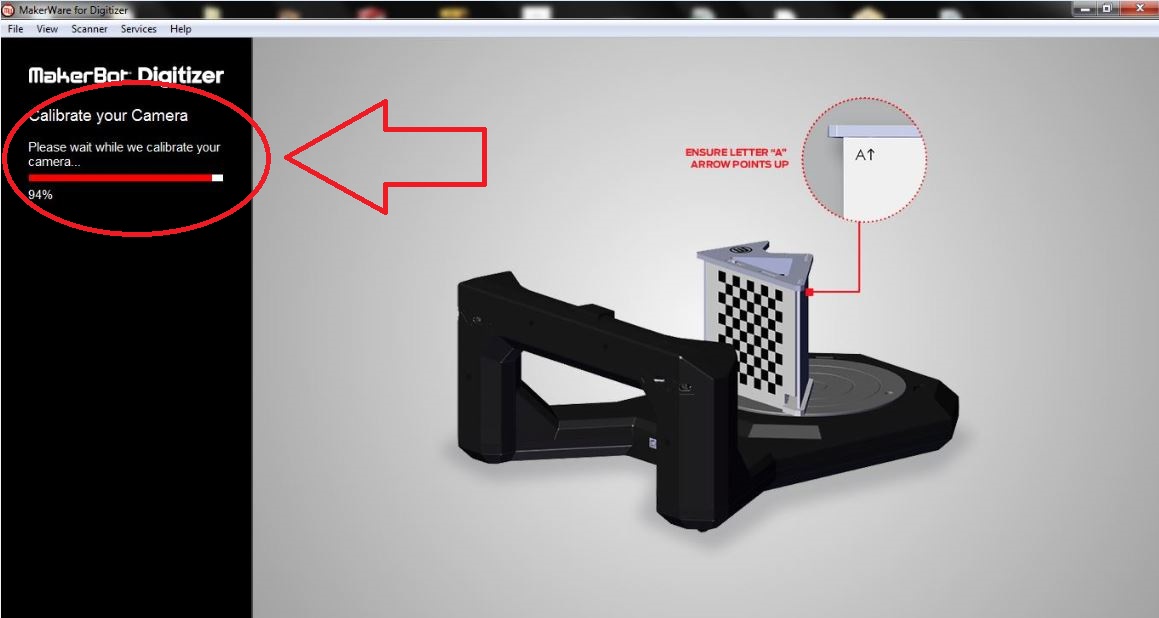This screenshot has width=1159, height=618.
Task: Open the Services menu
Action: [x=138, y=29]
